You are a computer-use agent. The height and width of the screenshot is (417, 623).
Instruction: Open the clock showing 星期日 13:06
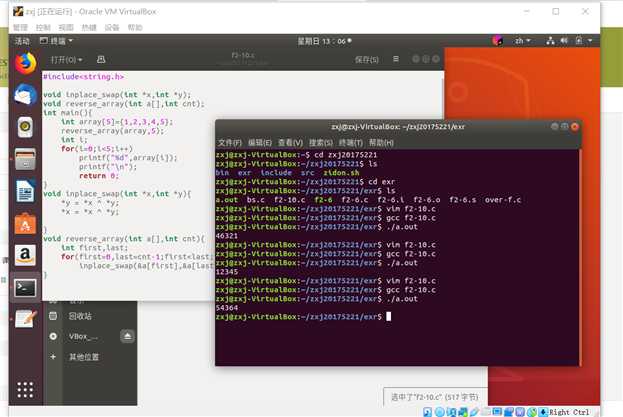click(324, 41)
